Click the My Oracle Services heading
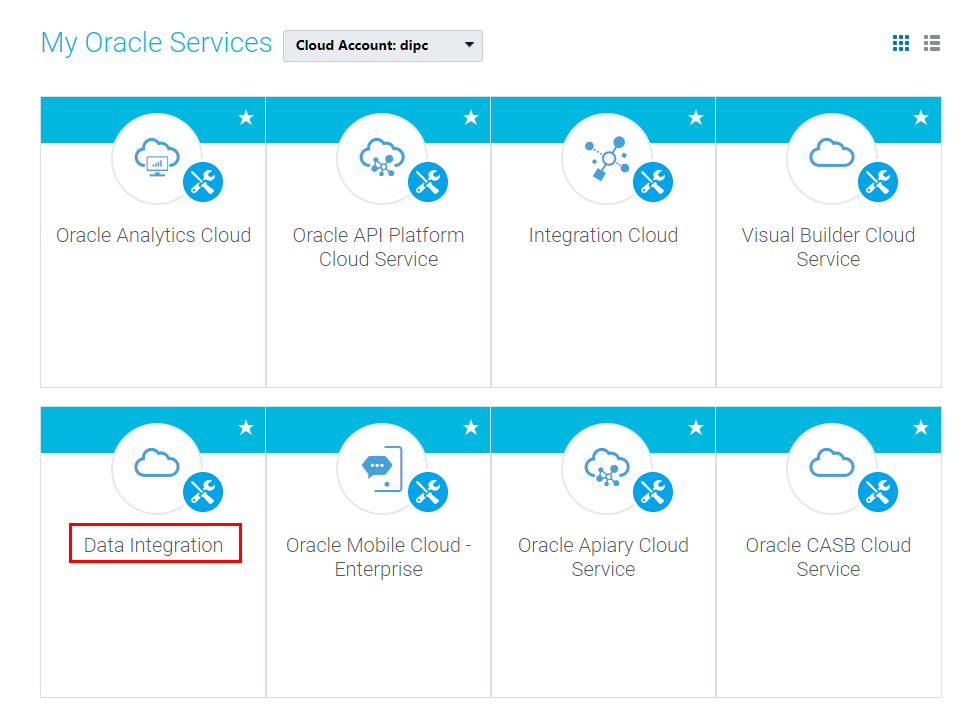 [156, 43]
